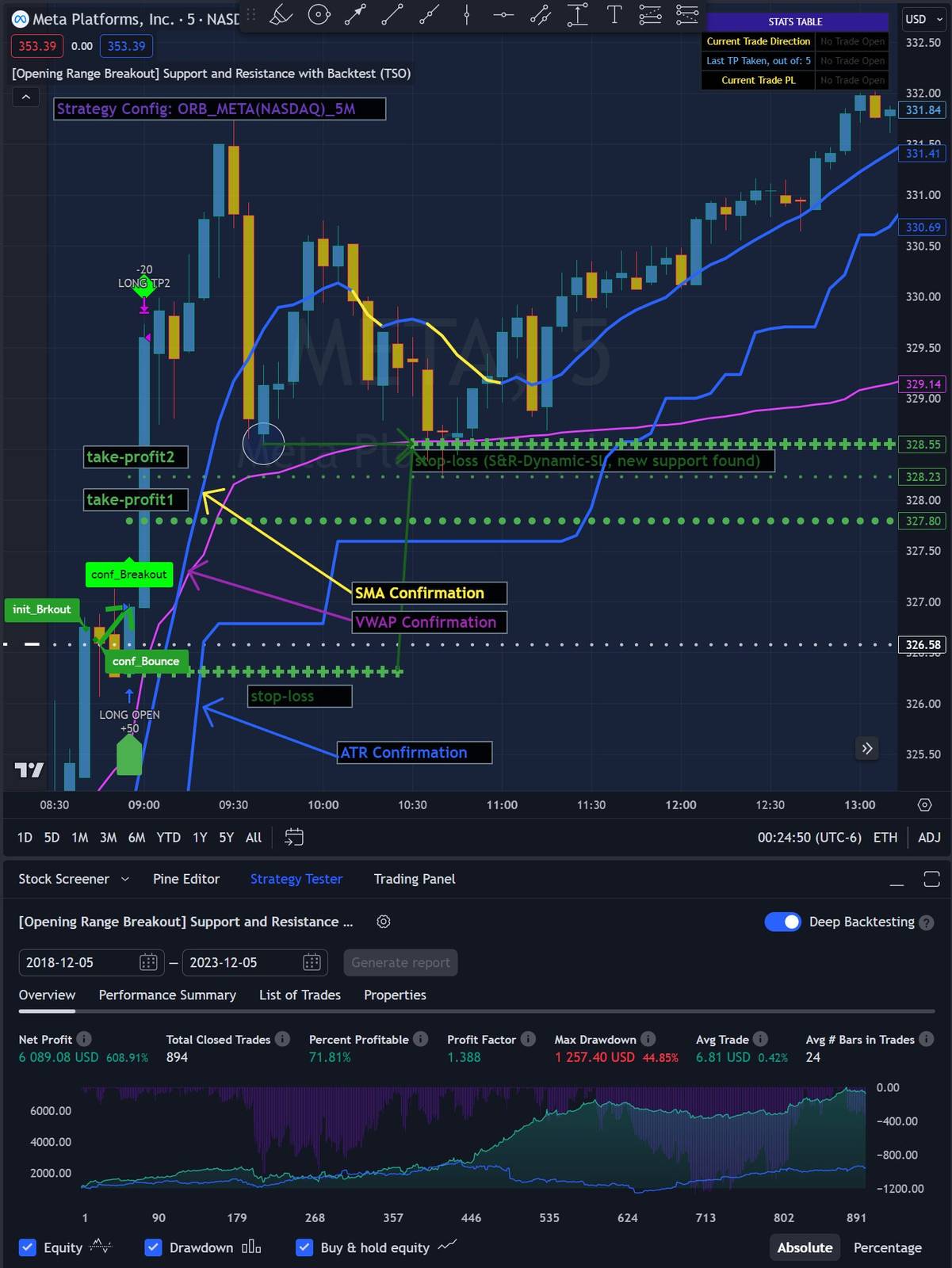The height and width of the screenshot is (1268, 952).
Task: Click Avg Trade info icon
Action: point(761,1039)
